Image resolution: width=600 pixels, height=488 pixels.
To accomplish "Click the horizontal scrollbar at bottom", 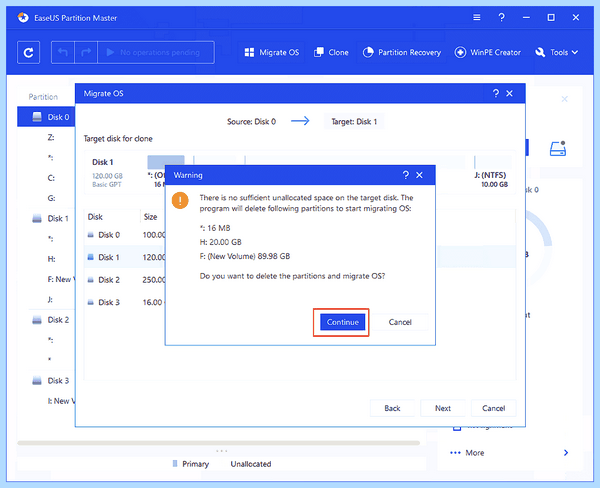I will (218, 443).
